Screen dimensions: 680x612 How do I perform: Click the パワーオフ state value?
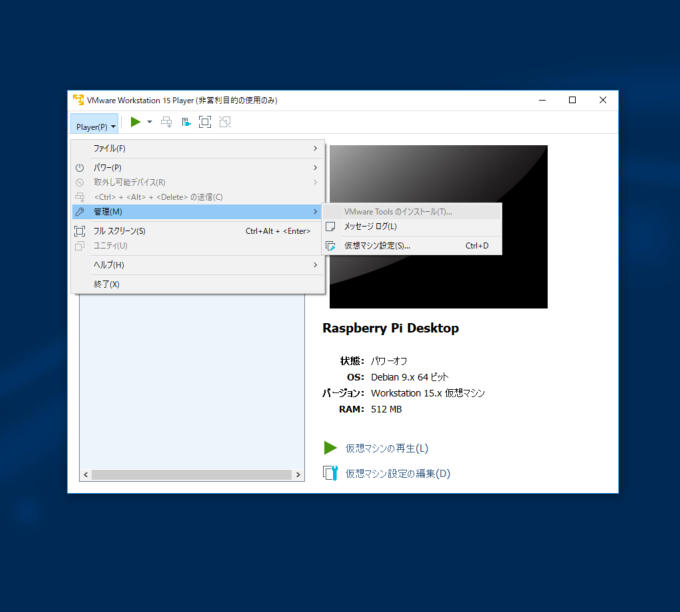tap(389, 361)
